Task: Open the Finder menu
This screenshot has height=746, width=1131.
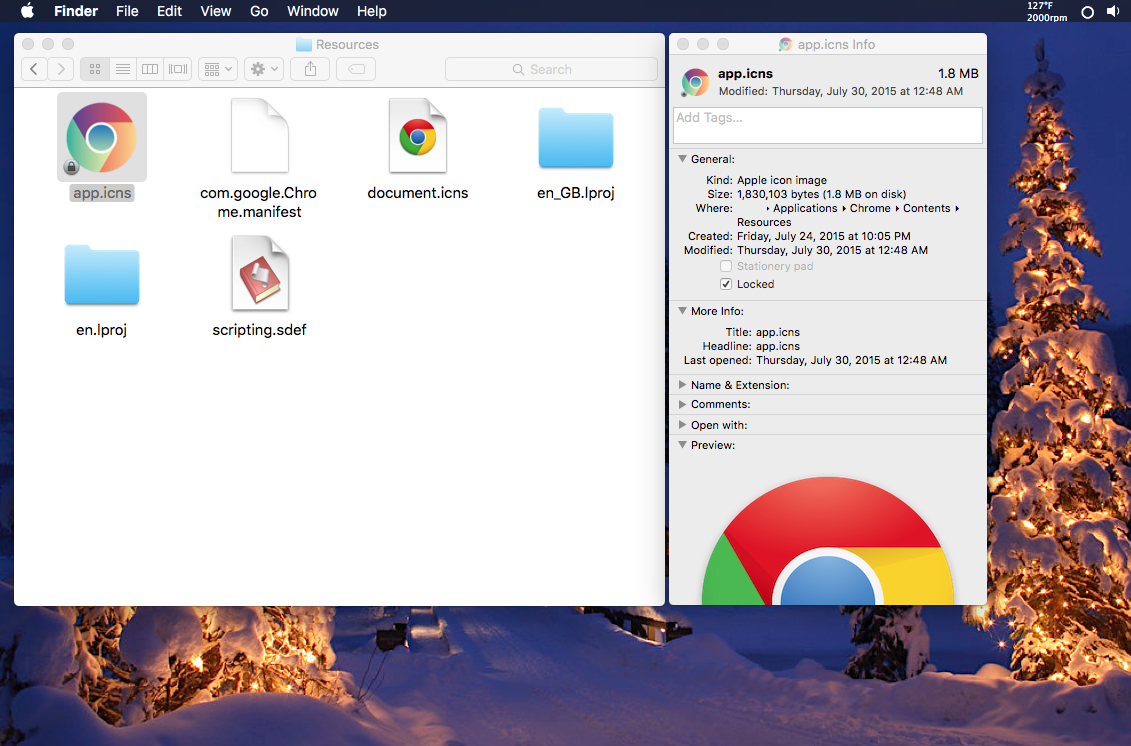Action: point(76,11)
